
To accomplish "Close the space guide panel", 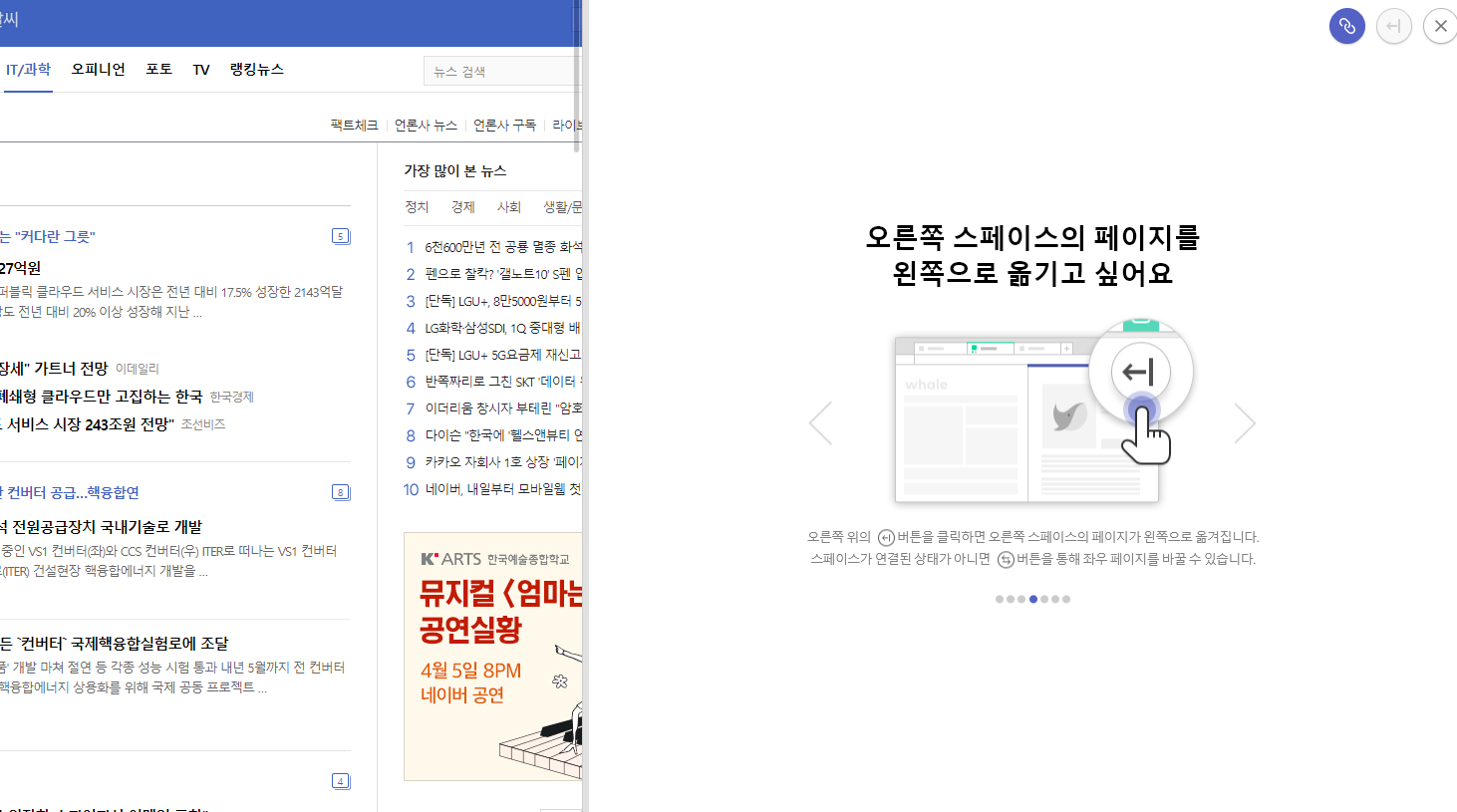I will pyautogui.click(x=1440, y=26).
